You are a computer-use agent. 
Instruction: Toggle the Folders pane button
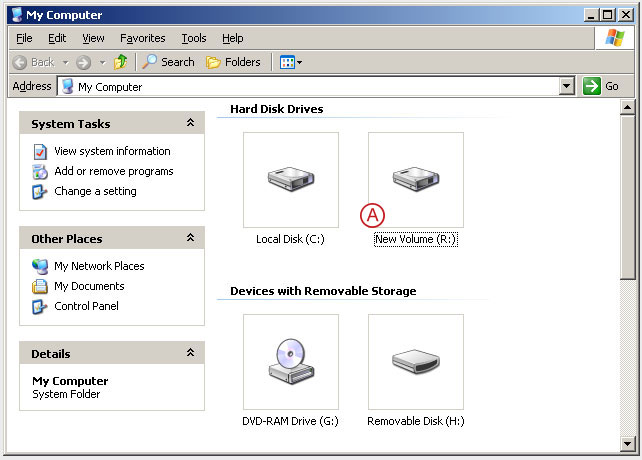click(x=233, y=62)
